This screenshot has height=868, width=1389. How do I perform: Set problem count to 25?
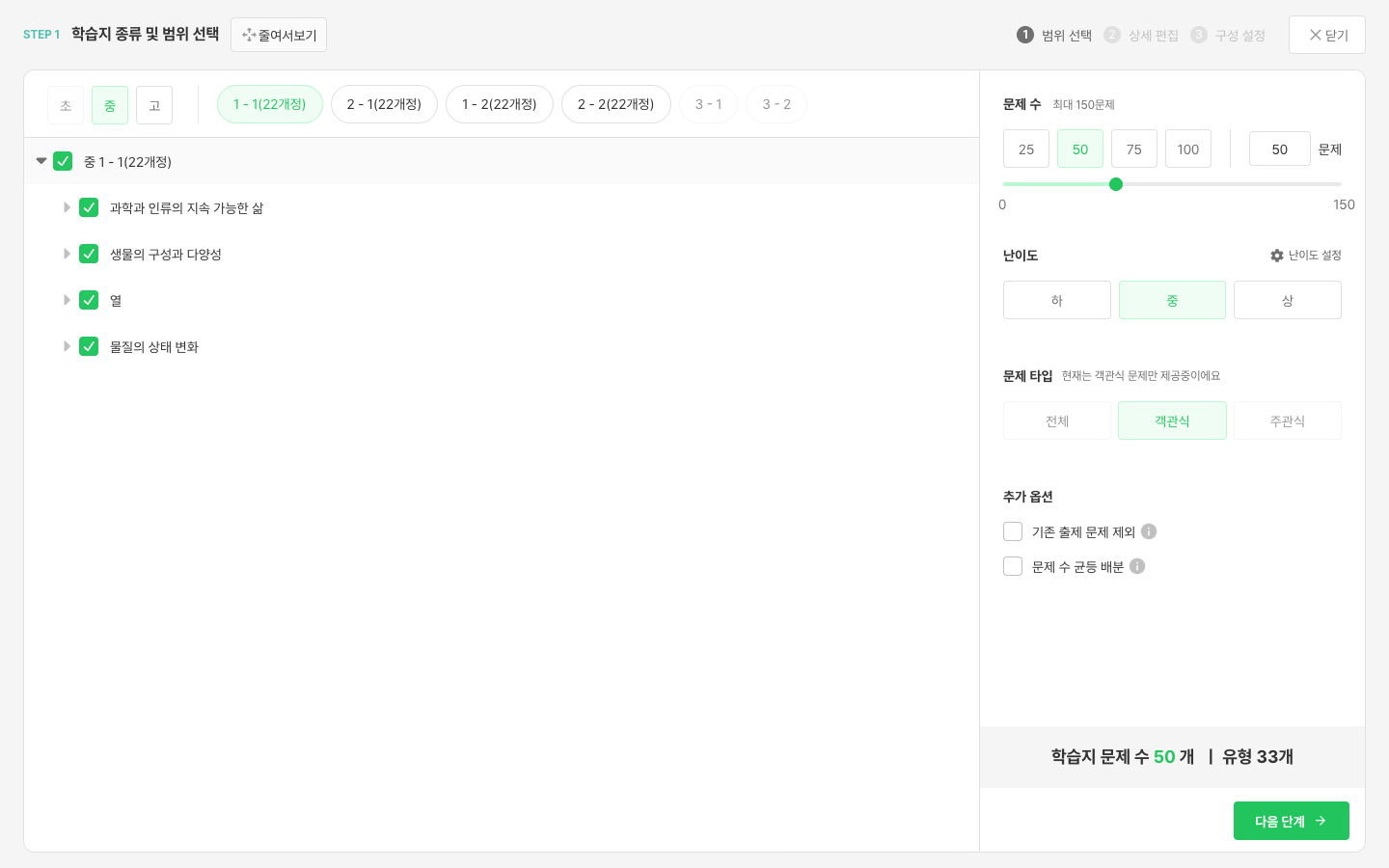(x=1026, y=149)
